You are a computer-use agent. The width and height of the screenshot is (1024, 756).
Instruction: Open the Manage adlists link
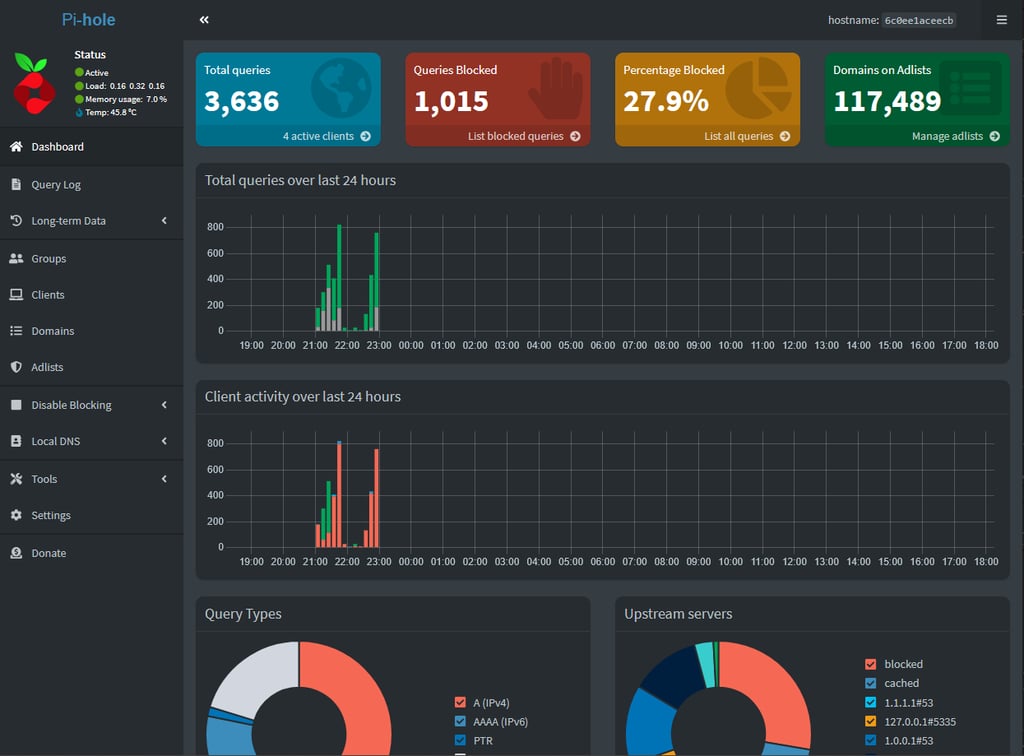click(x=955, y=136)
